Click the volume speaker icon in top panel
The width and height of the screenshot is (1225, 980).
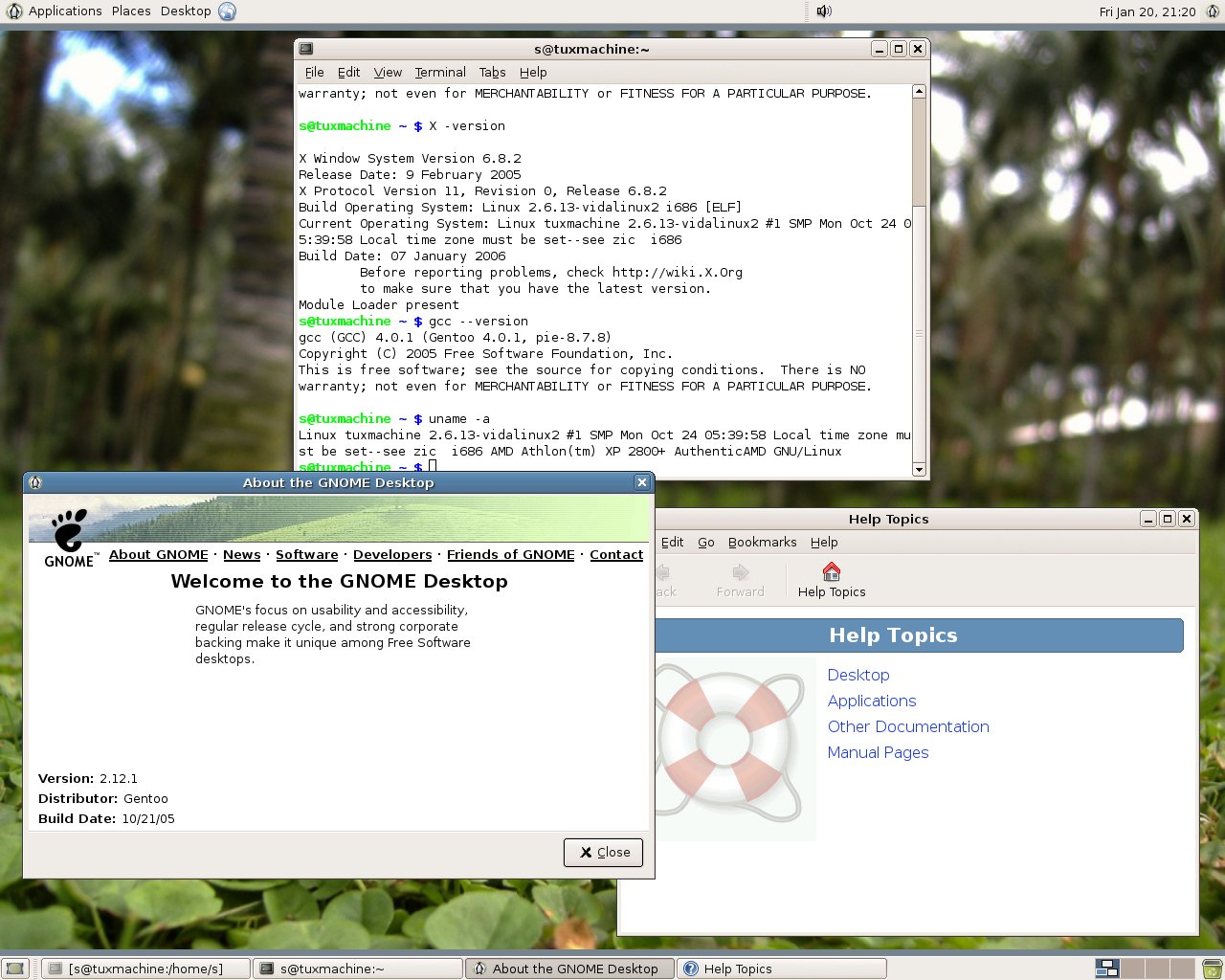point(824,11)
